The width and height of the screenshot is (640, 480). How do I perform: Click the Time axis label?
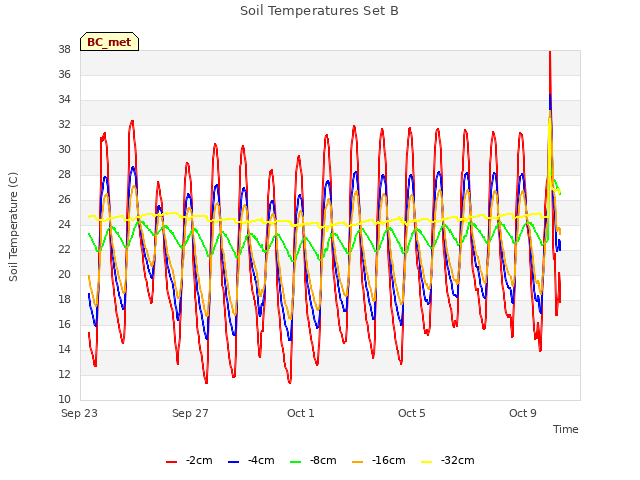(566, 429)
